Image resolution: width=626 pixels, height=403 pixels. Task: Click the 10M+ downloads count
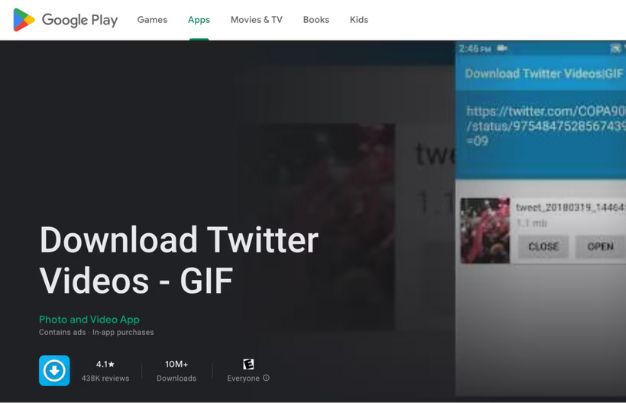pos(176,364)
